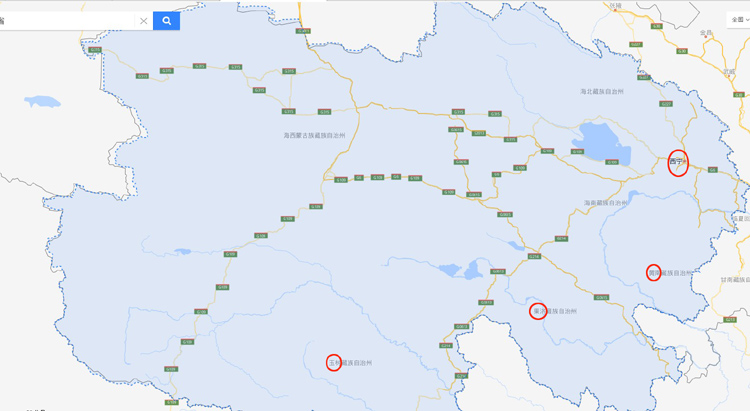Screen dimensions: 750x411
Task: Select the circled 玉树 label on map
Action: (334, 363)
